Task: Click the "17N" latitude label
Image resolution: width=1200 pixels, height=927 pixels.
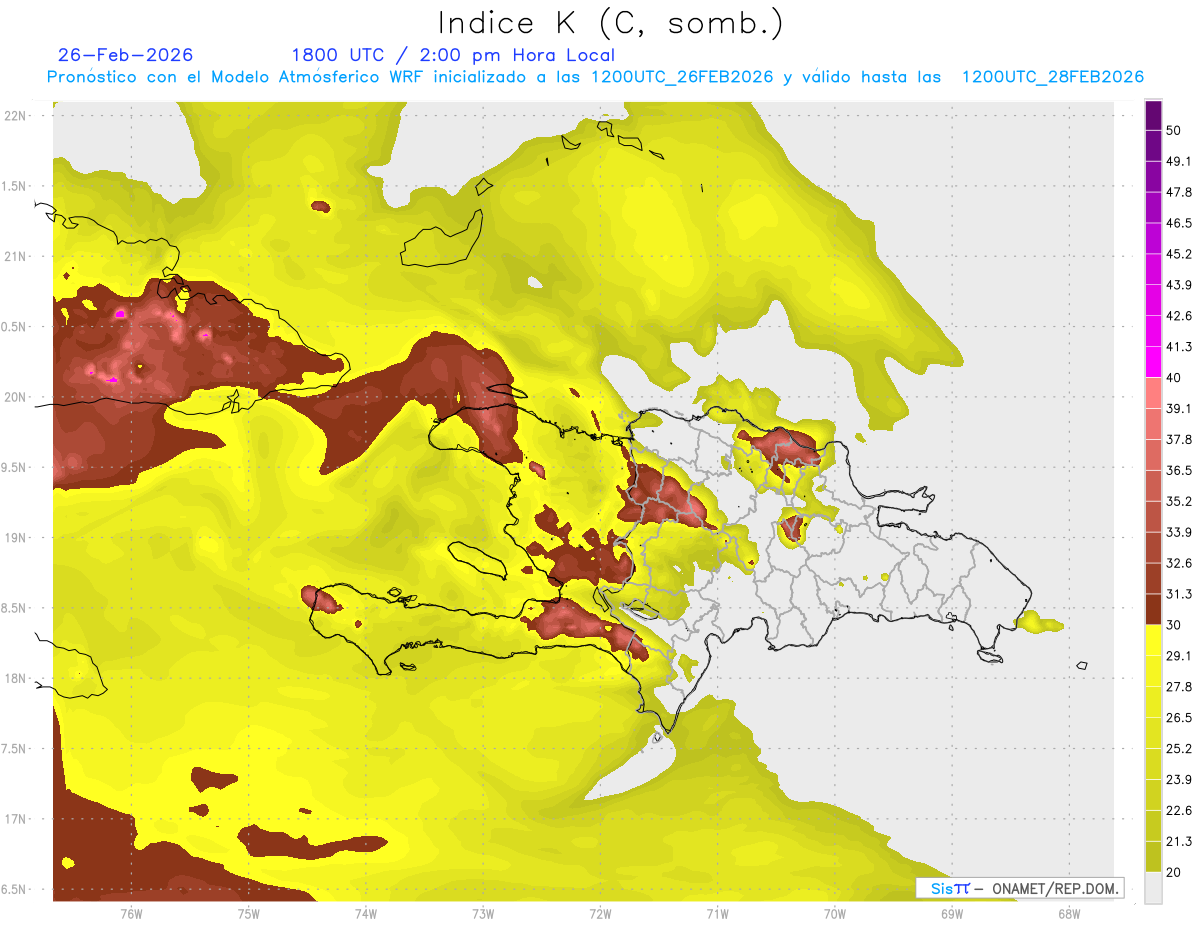Action: 15,819
